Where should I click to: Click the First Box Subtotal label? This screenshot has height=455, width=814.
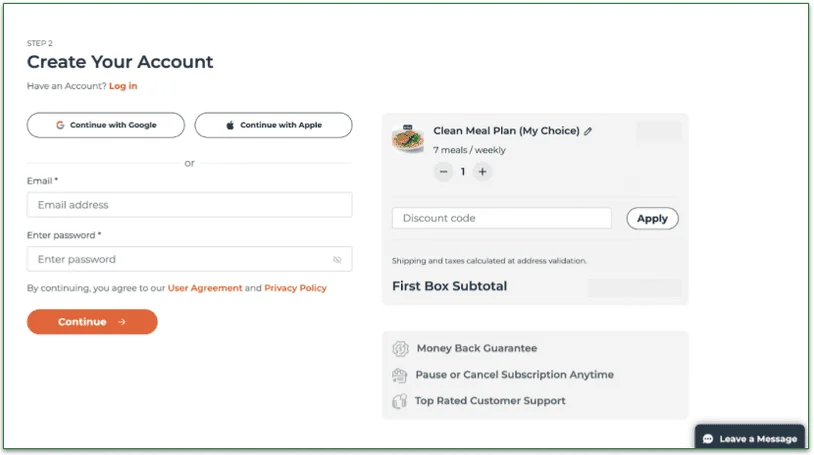pyautogui.click(x=450, y=286)
